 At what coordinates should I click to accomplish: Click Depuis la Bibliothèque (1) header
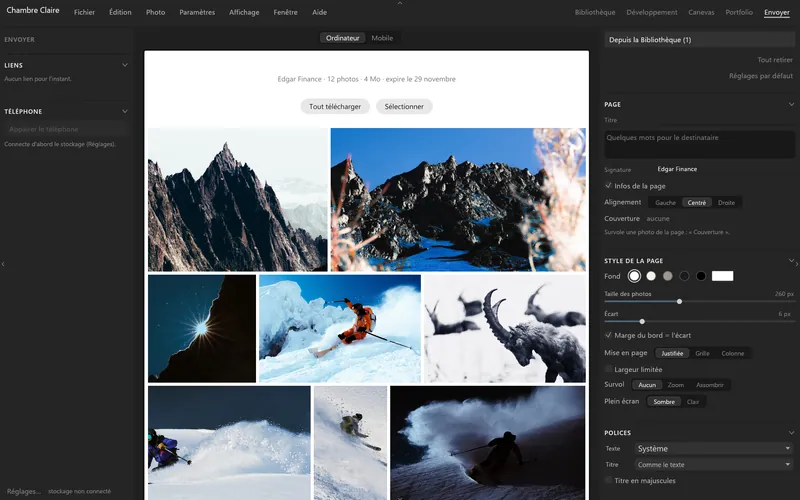click(699, 40)
